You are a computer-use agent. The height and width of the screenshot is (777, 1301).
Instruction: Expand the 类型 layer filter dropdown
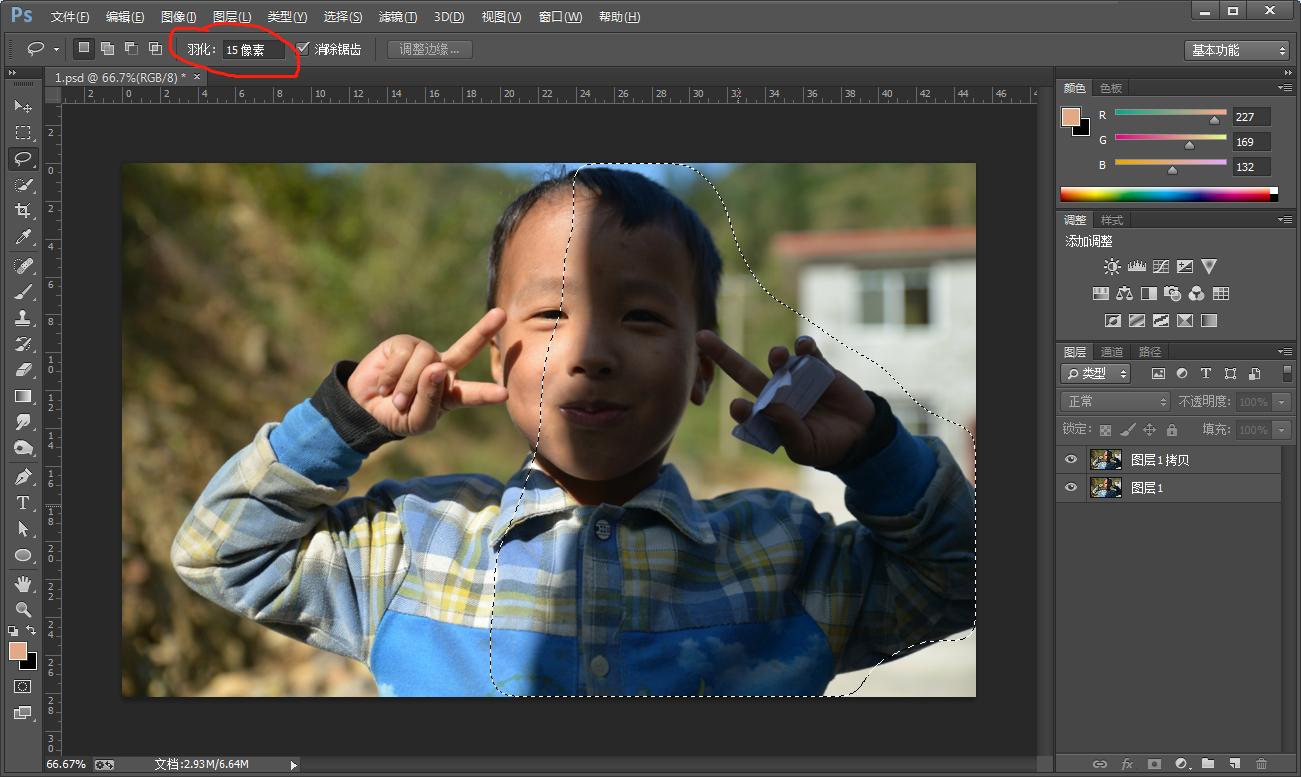pyautogui.click(x=1095, y=373)
